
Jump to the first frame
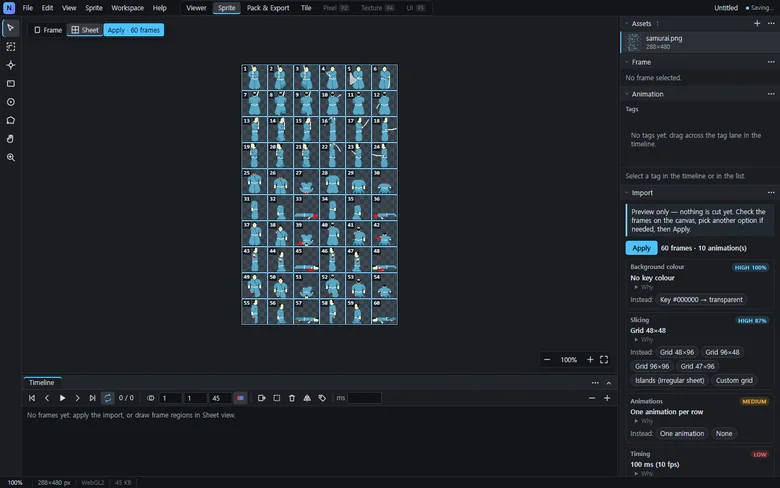(32, 398)
